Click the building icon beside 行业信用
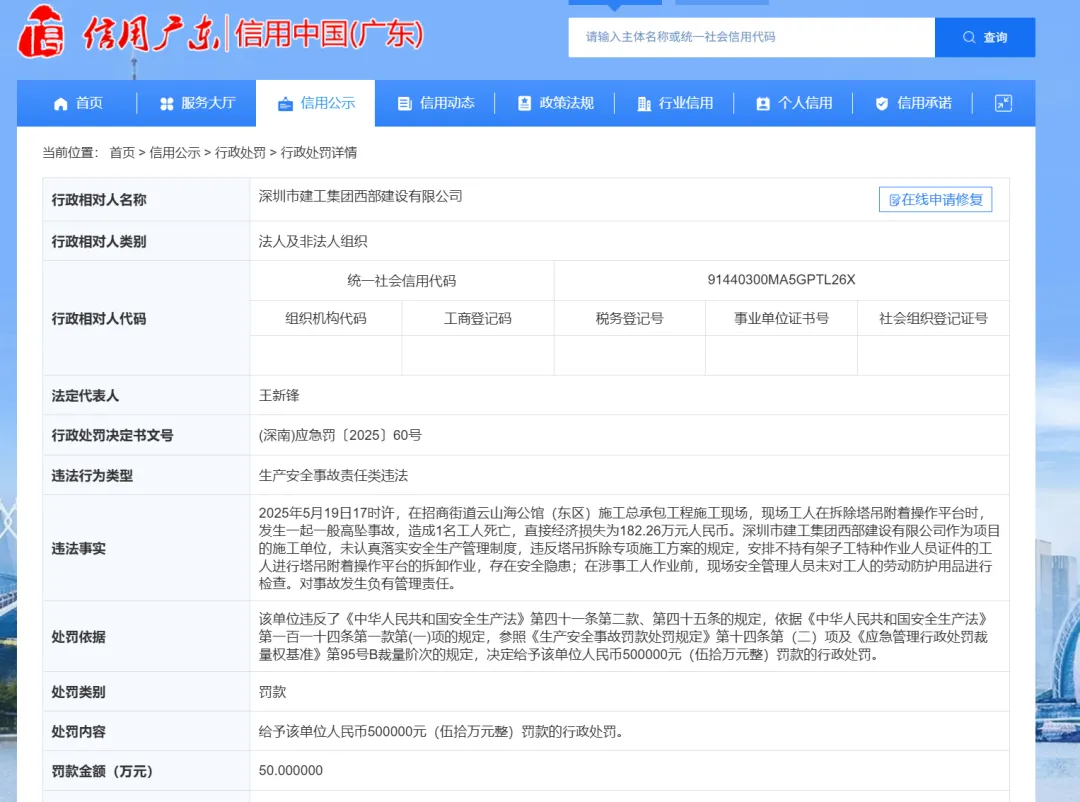The image size is (1080, 802). click(644, 103)
